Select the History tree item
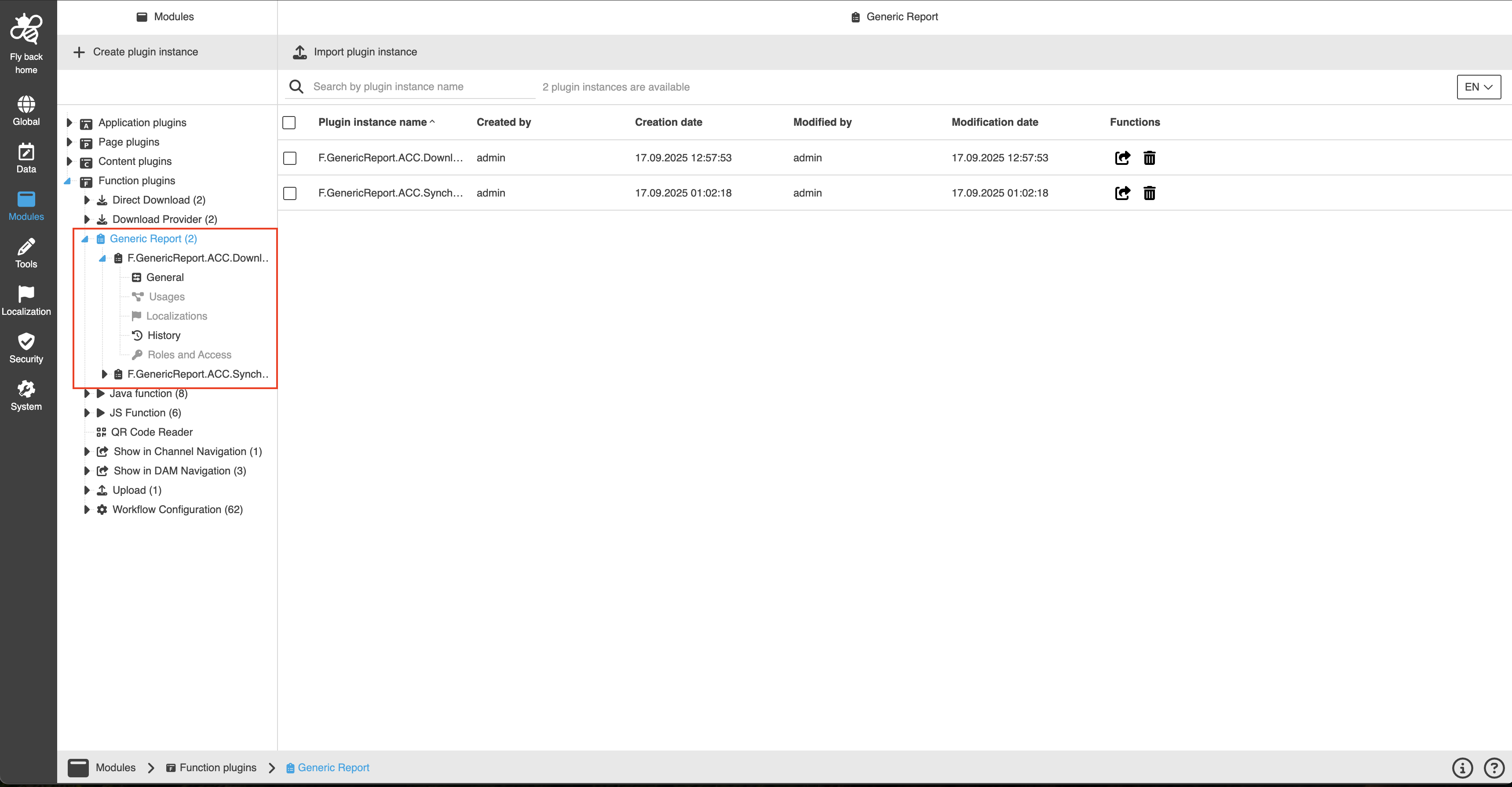The image size is (1512, 787). point(164,336)
